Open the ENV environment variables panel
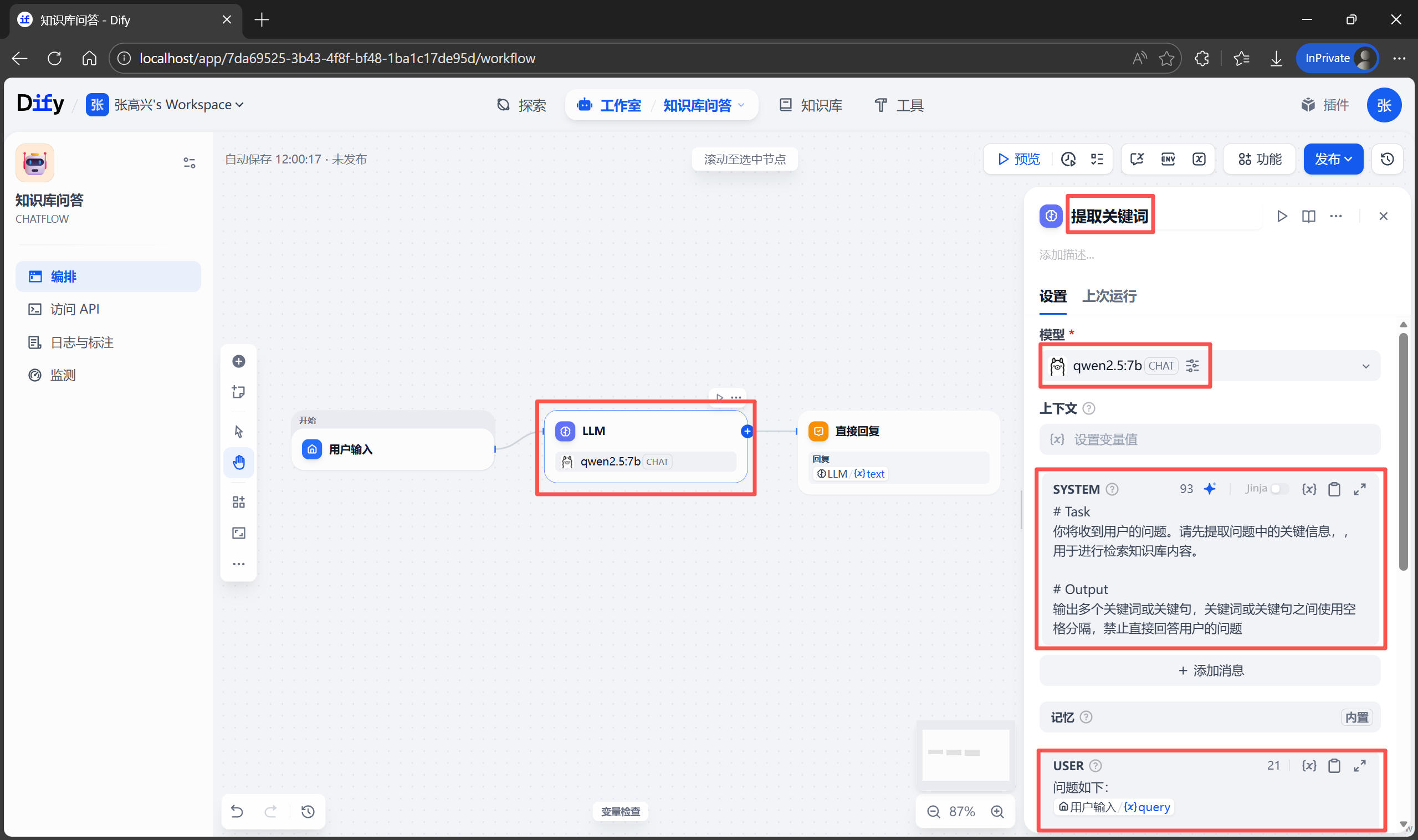Viewport: 1418px width, 840px height. tap(1167, 159)
